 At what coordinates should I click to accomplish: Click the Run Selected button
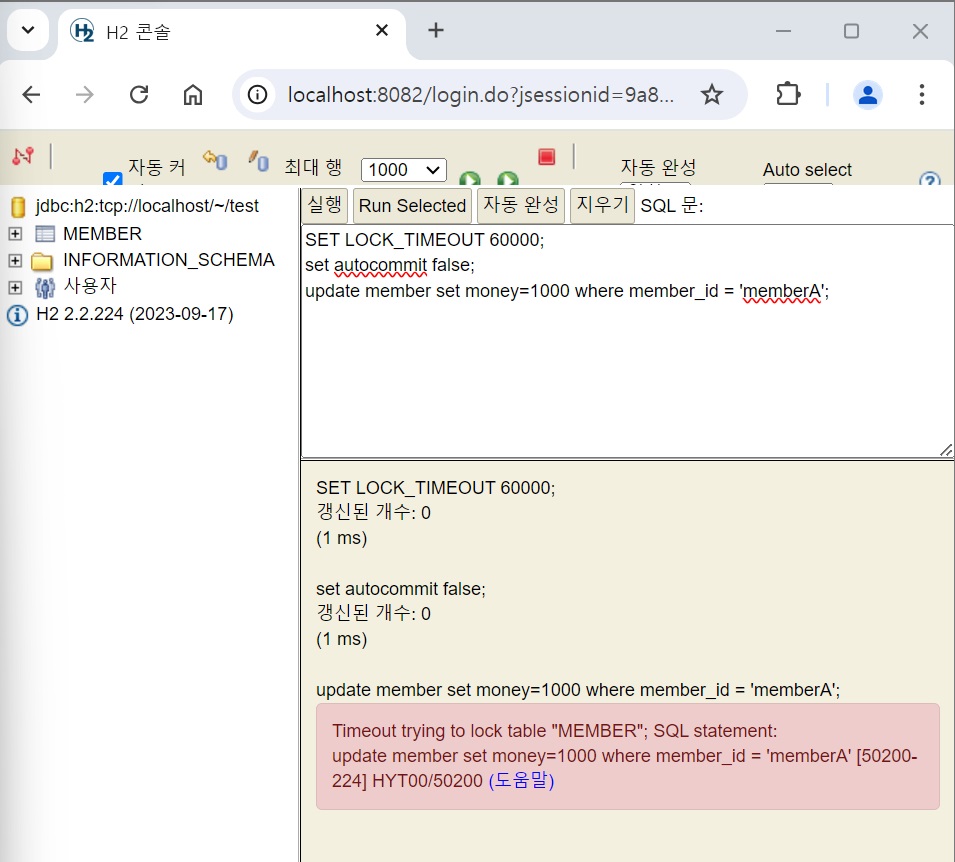tap(412, 205)
